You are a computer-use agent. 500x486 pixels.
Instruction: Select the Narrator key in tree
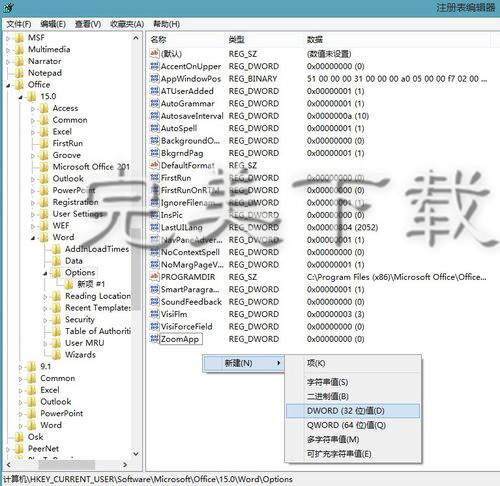45,61
